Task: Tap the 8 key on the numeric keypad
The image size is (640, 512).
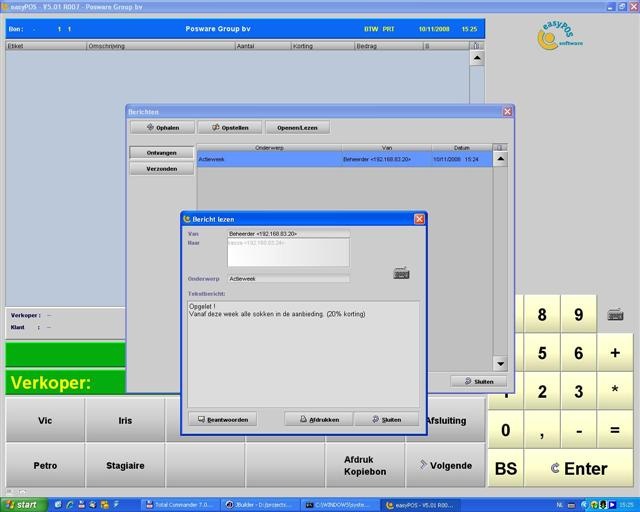Action: point(542,314)
